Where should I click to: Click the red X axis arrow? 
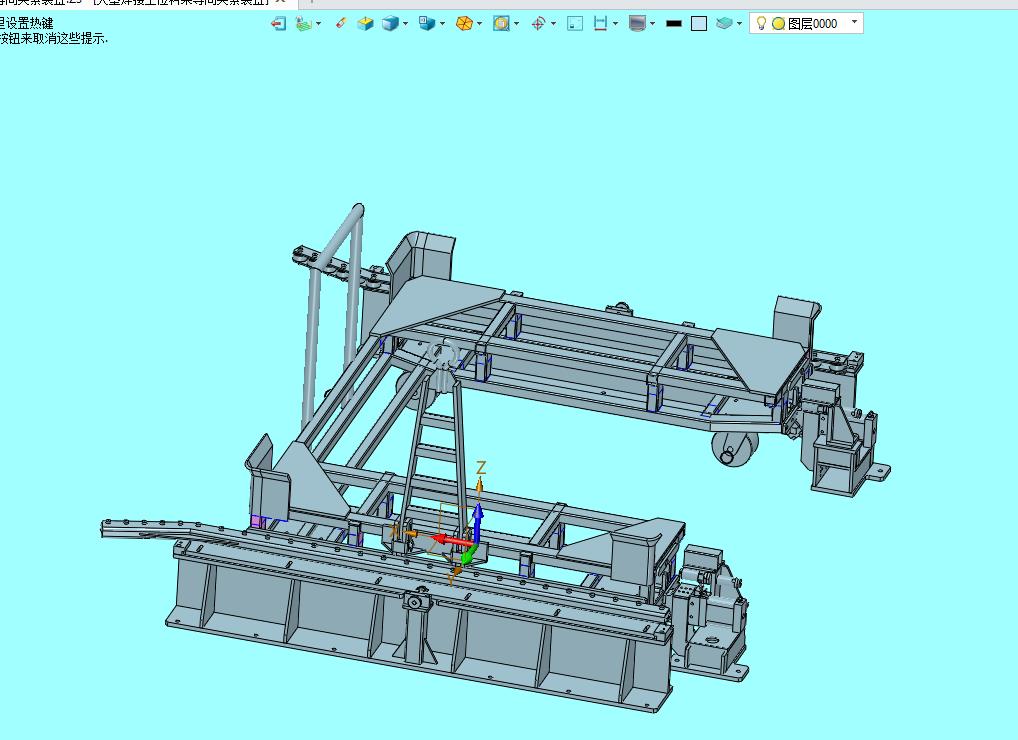coord(453,539)
